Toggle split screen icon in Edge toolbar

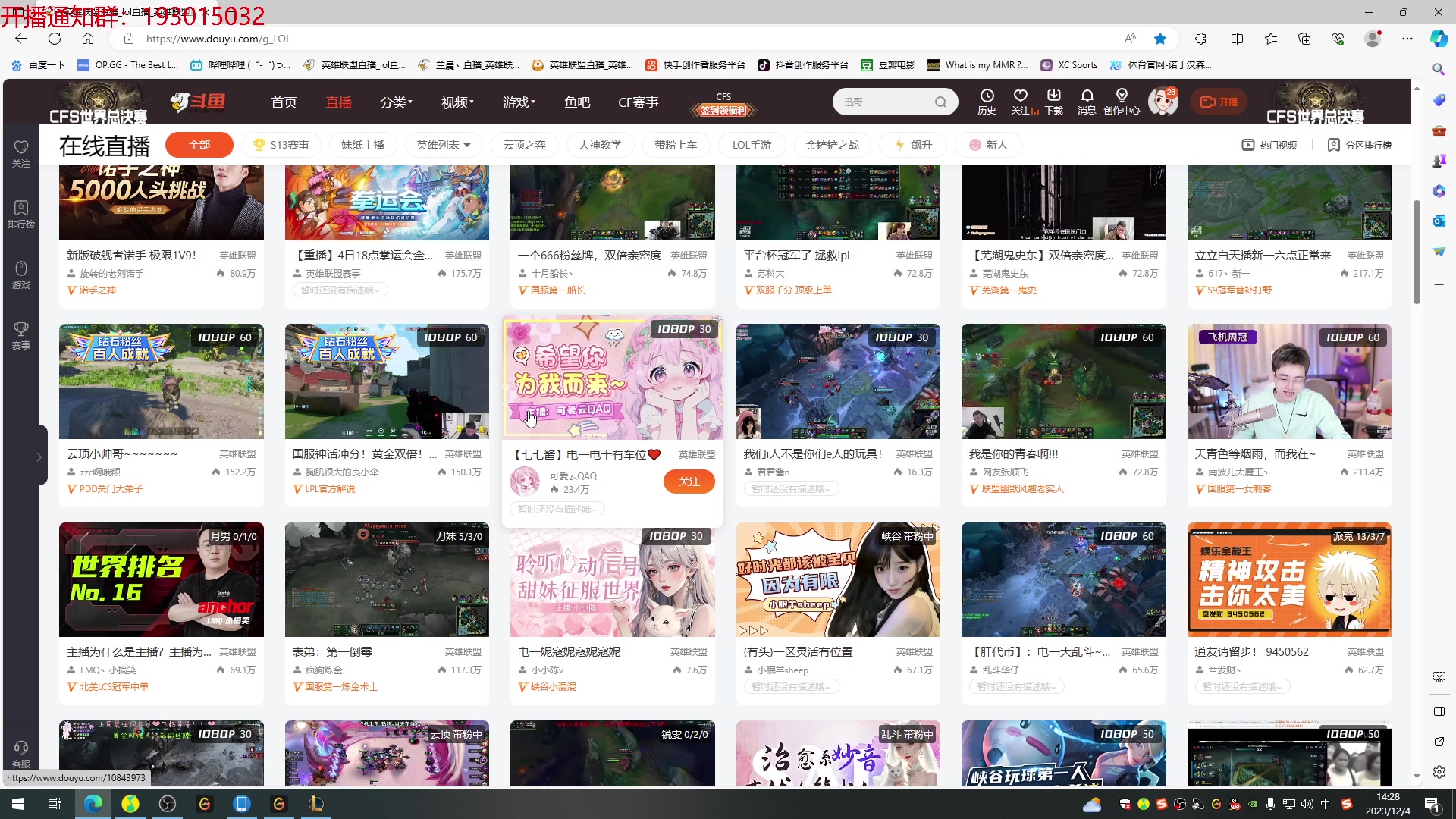click(x=1237, y=39)
